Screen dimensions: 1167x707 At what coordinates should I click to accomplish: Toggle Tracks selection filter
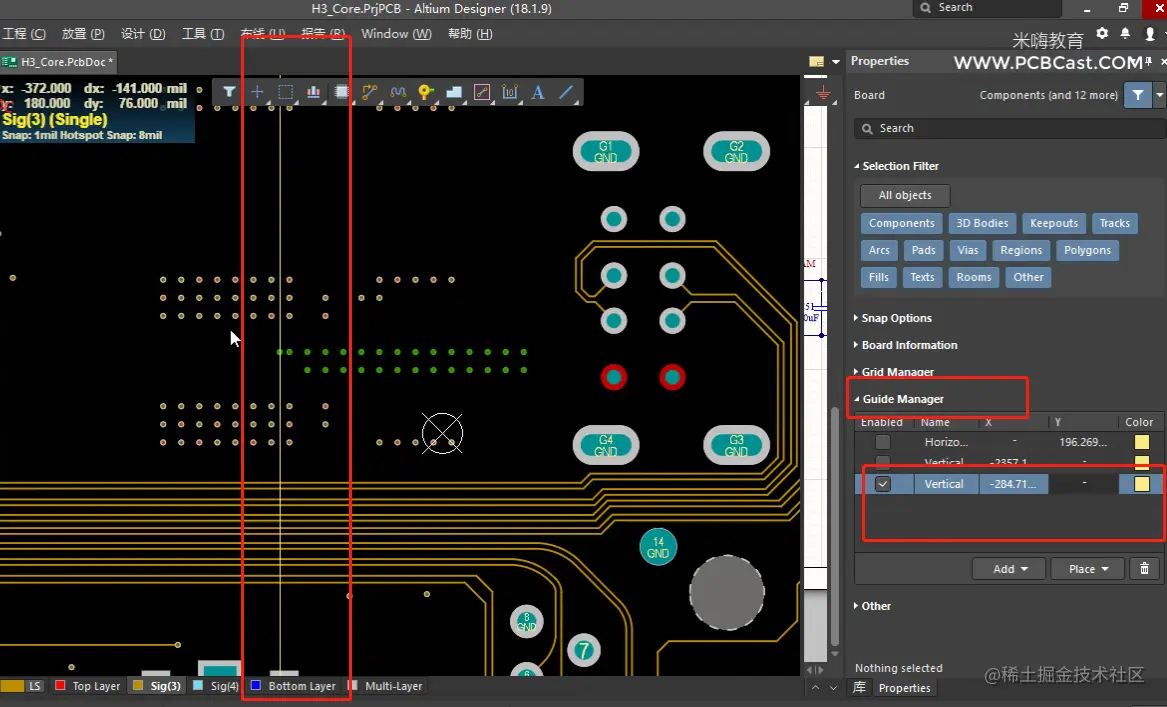[x=1114, y=223]
